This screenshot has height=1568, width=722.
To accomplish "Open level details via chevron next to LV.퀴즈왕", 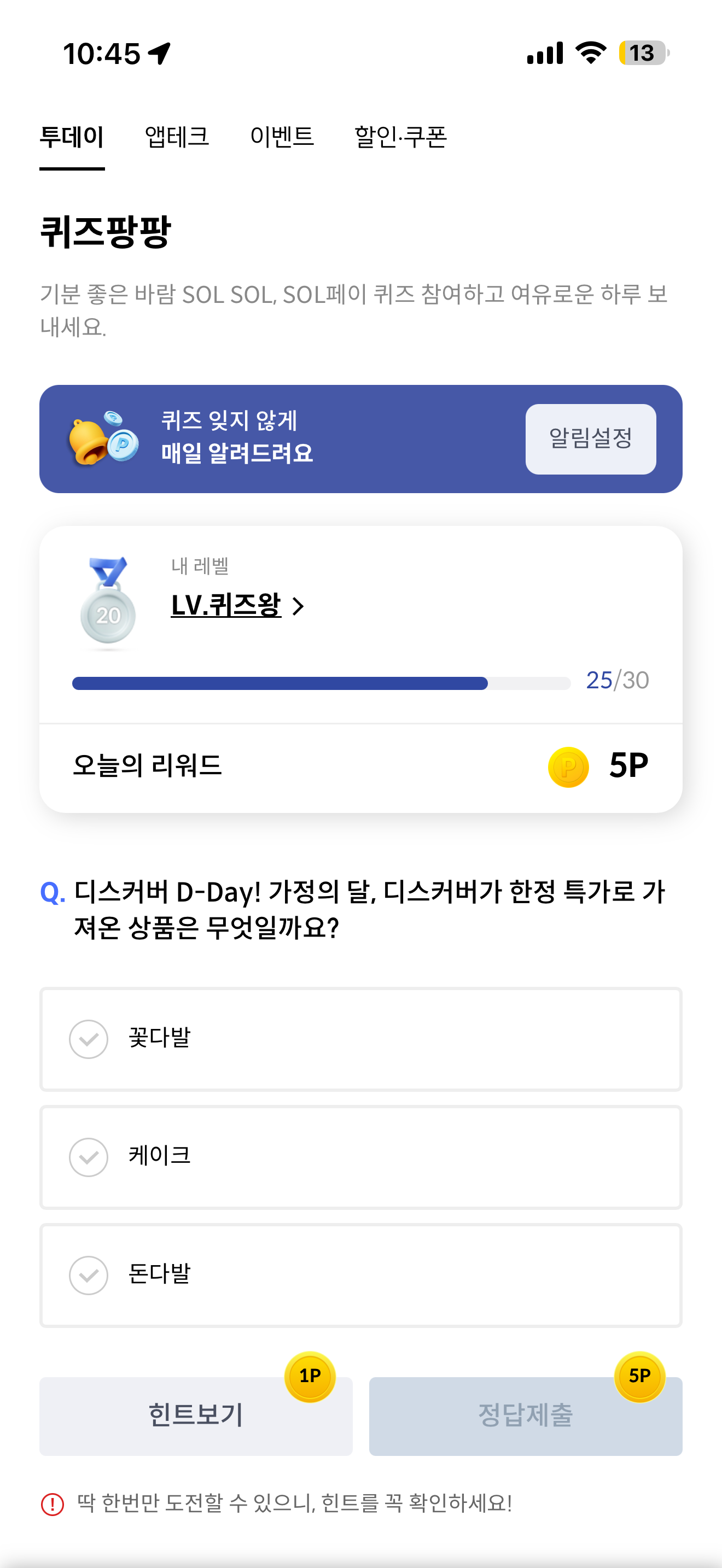I will pos(298,606).
